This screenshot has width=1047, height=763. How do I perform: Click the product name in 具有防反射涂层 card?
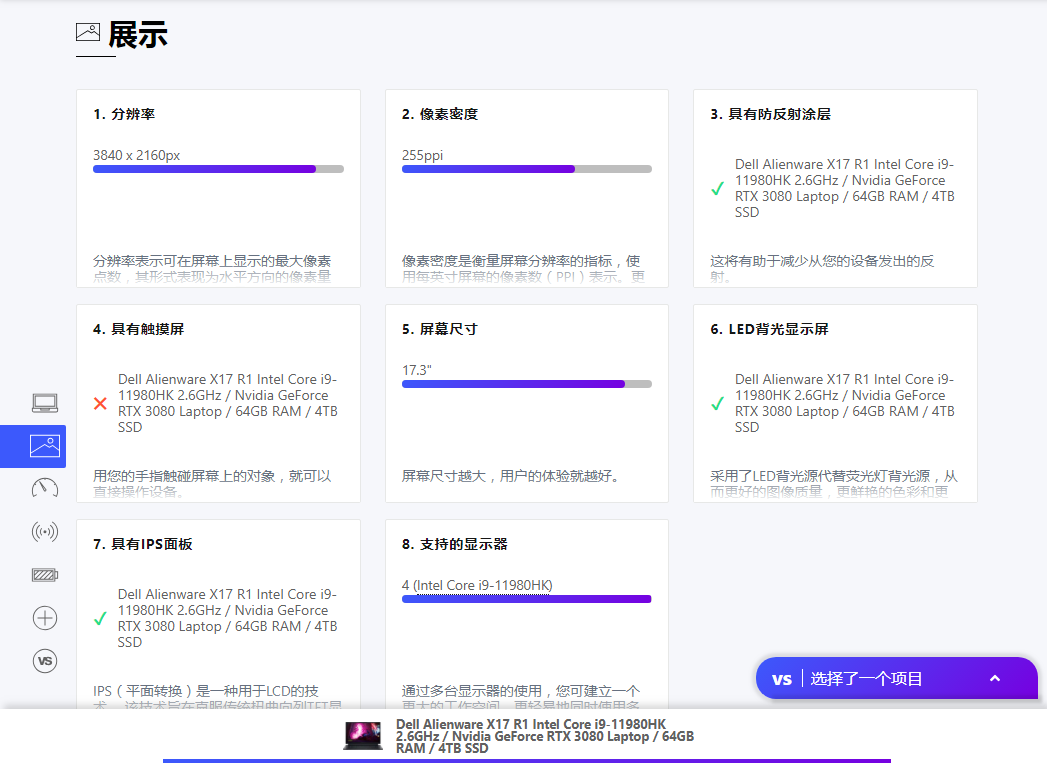[845, 188]
